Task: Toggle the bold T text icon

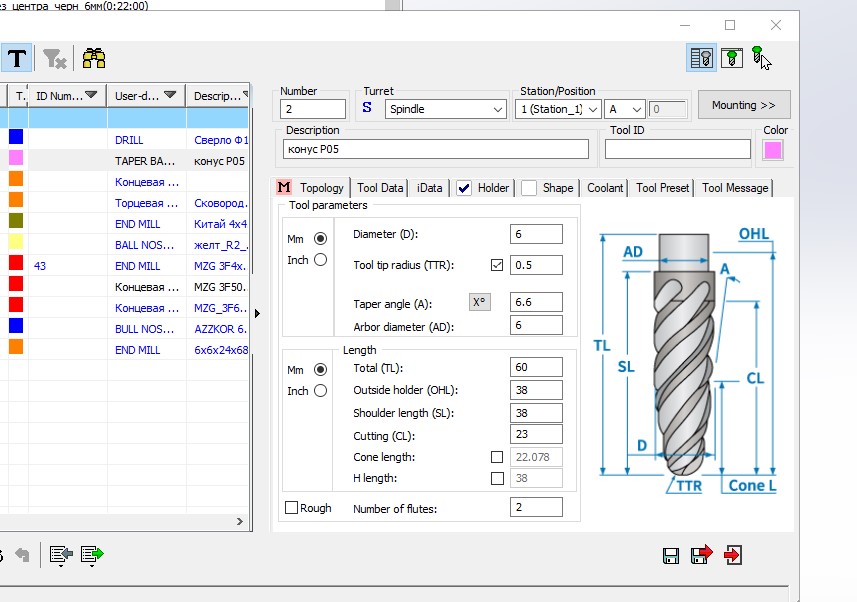Action: pyautogui.click(x=16, y=58)
